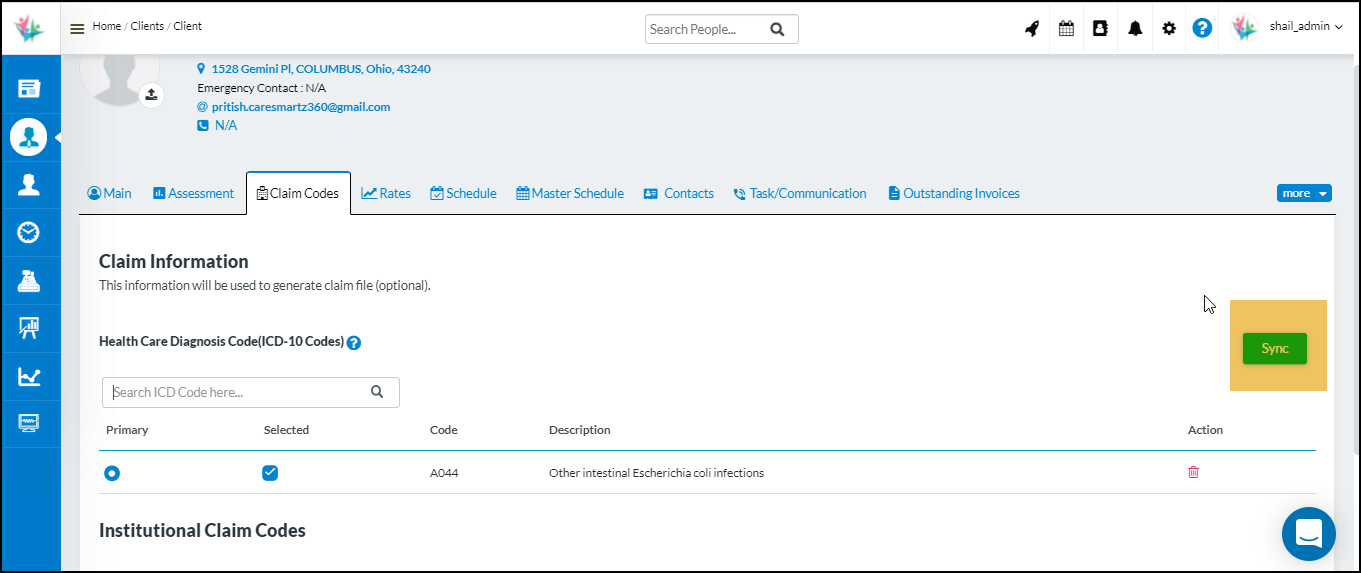Switch to the Rates tab

(386, 193)
